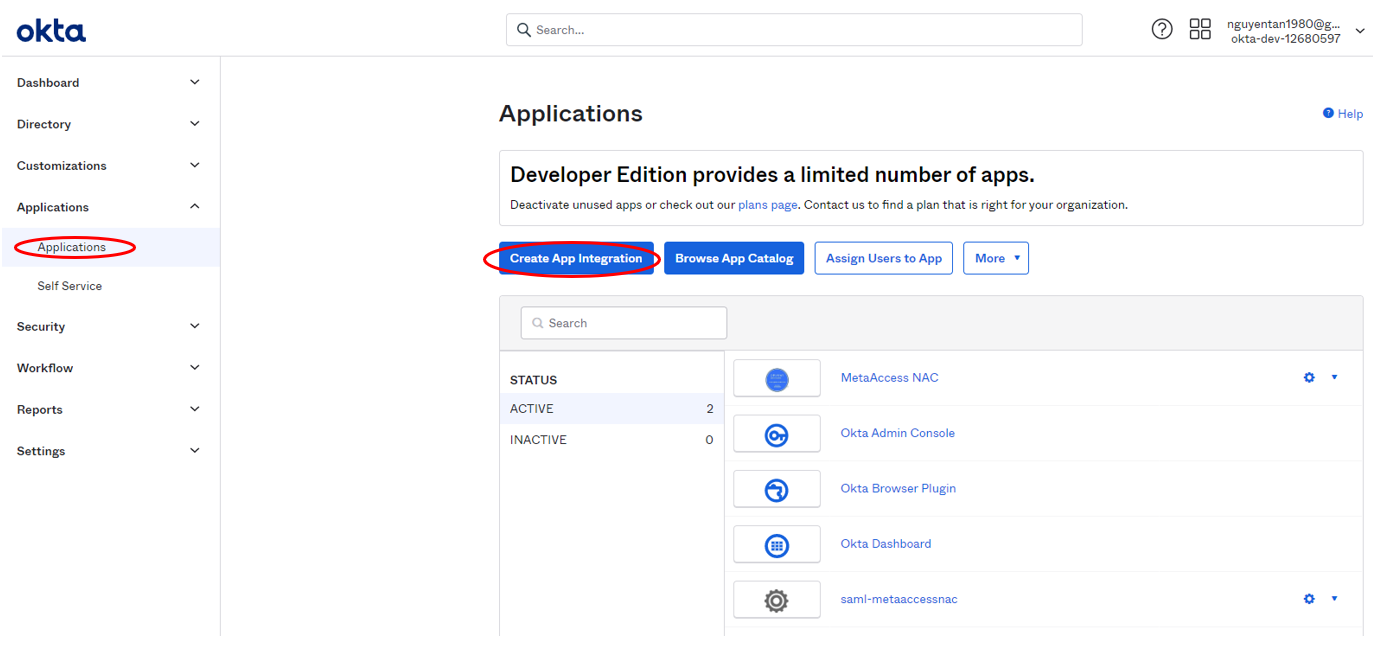
Task: Open the Help link
Action: click(x=1350, y=114)
